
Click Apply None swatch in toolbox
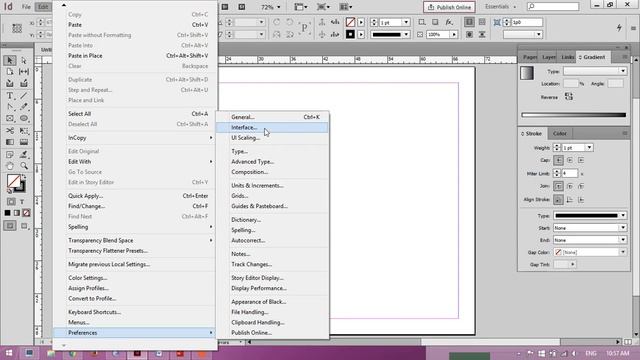coord(27,213)
